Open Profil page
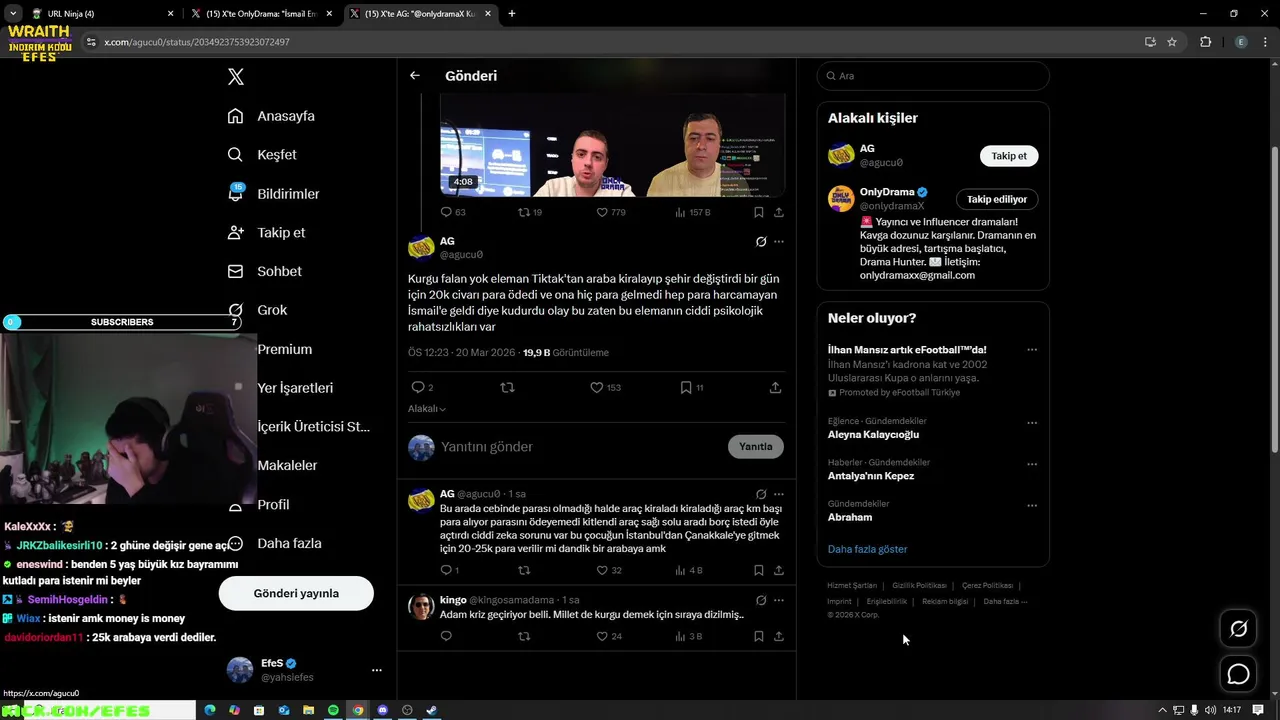1280x720 pixels. click(x=272, y=505)
